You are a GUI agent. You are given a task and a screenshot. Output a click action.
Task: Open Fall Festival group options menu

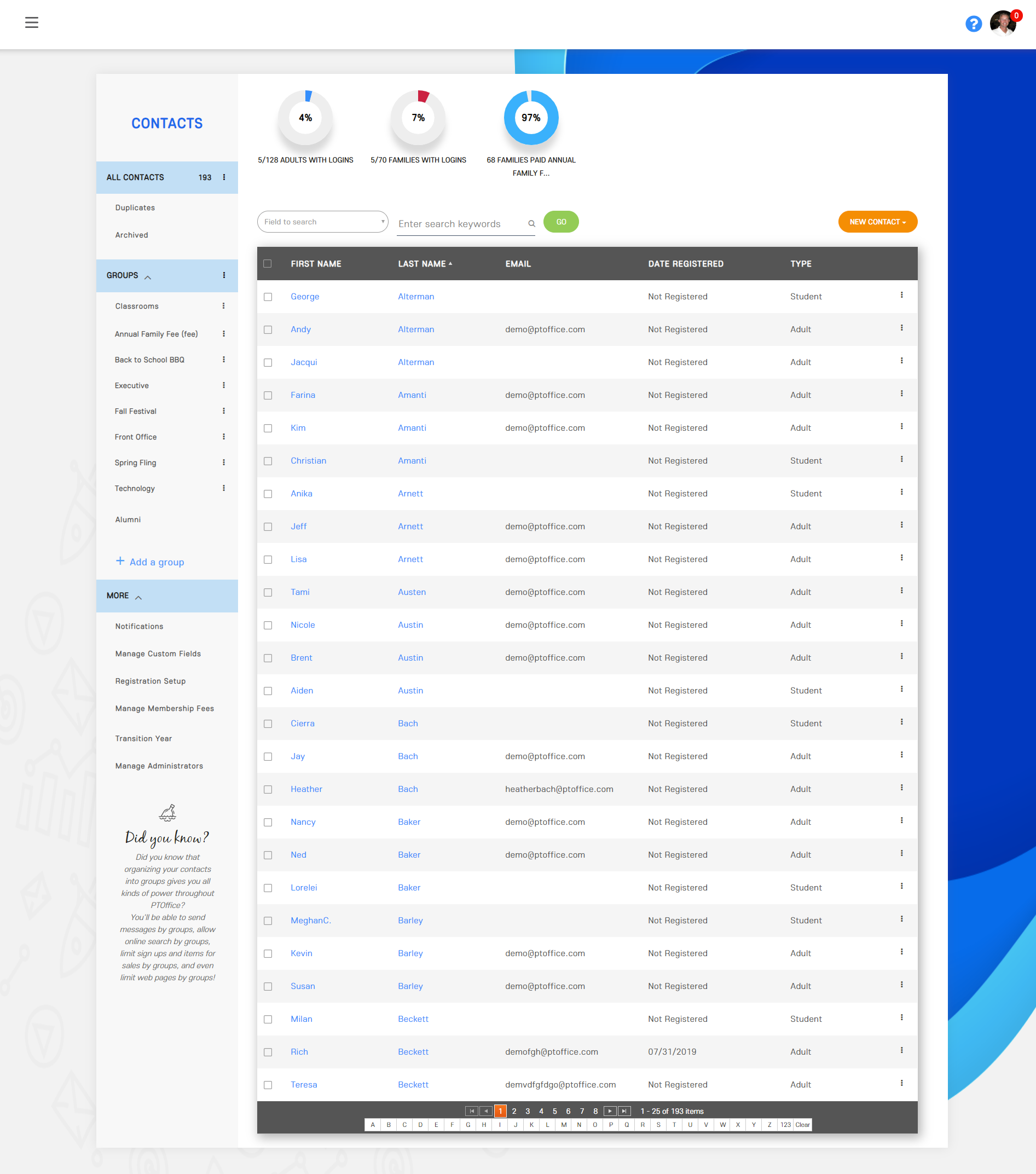(224, 411)
